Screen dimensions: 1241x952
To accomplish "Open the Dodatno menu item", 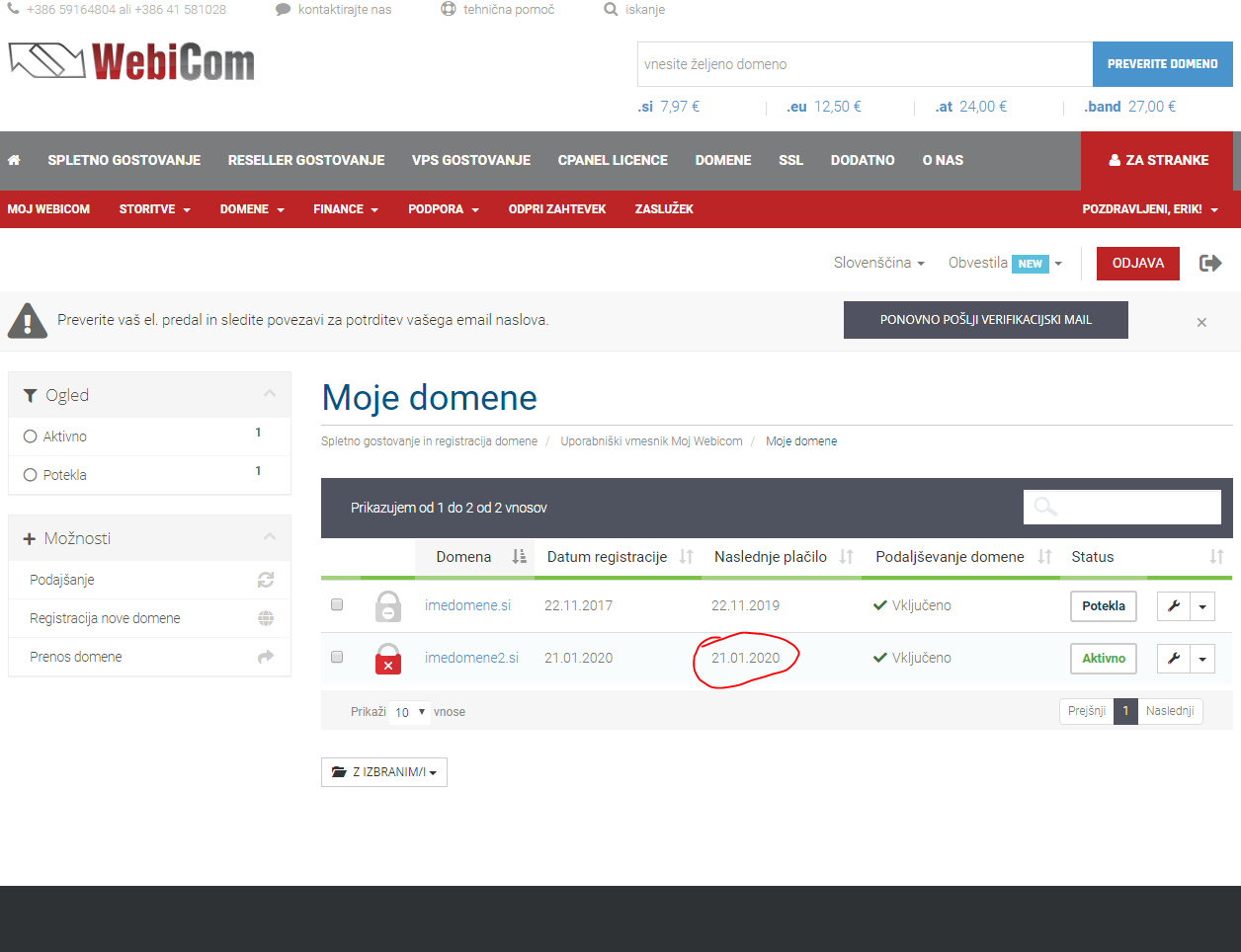I will tap(863, 160).
